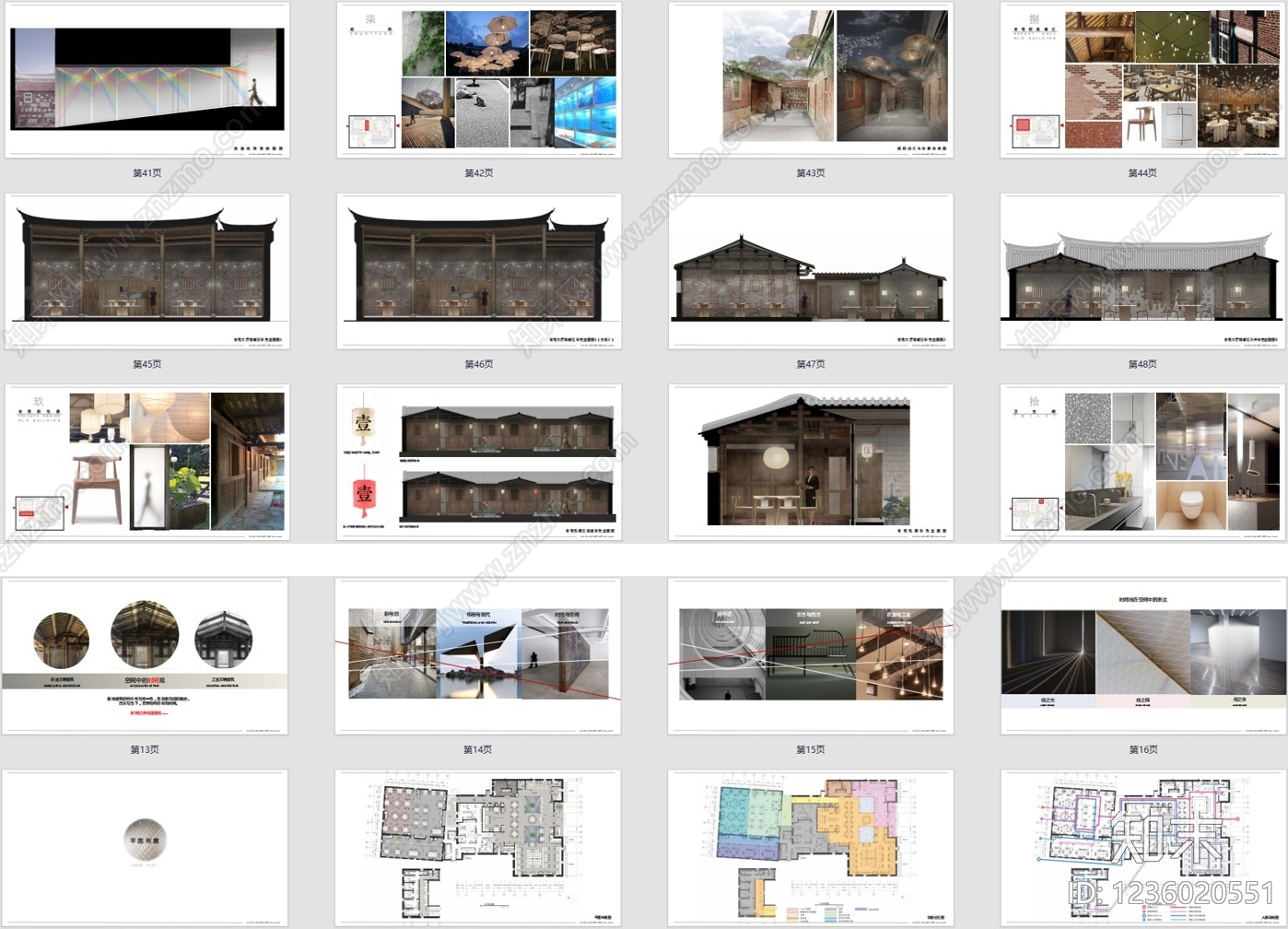Open the page 41 rainbow corridor thumbnail

147,80
